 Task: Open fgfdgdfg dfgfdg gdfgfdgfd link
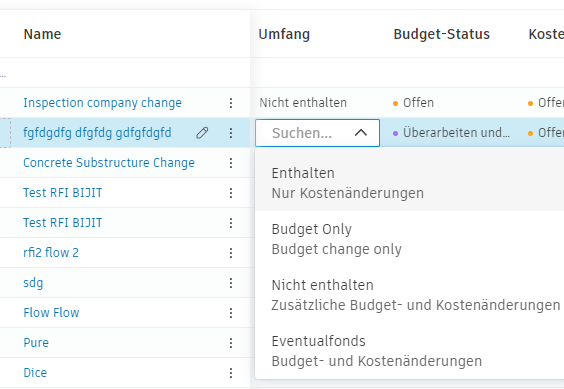click(x=97, y=133)
